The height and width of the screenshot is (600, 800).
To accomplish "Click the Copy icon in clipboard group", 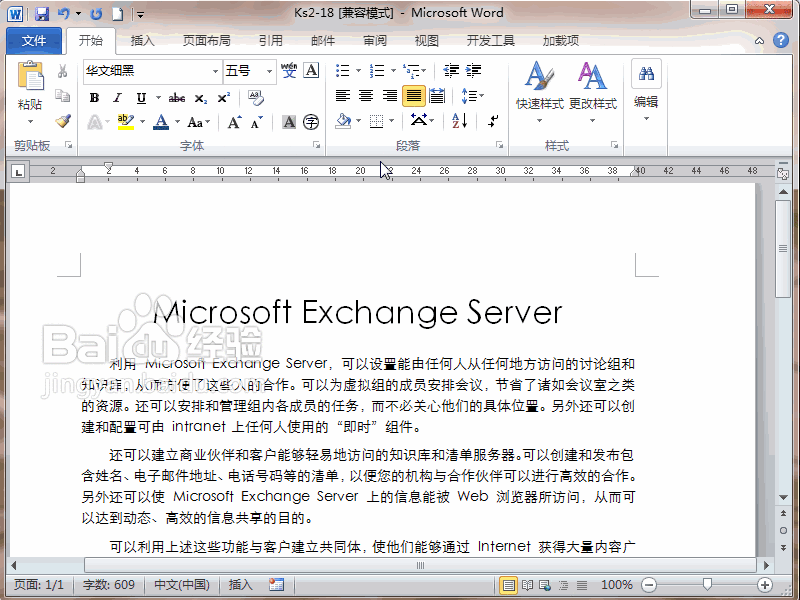I will pyautogui.click(x=62, y=96).
